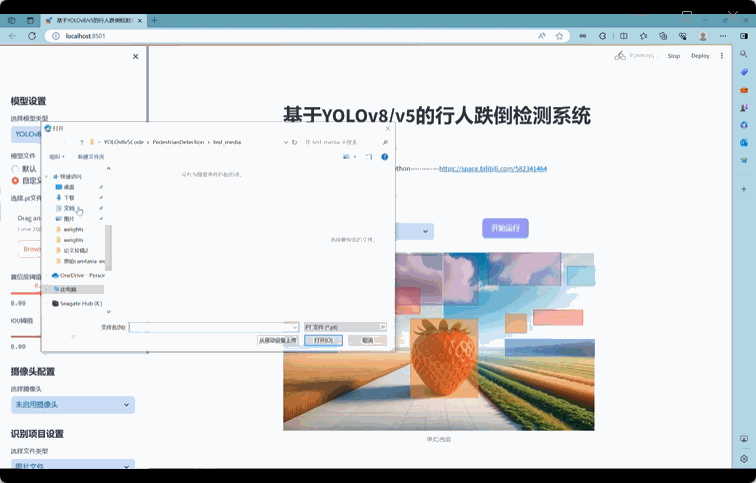Click the Stop button in Streamlit header
Screen dimensions: 756x483
[674, 56]
